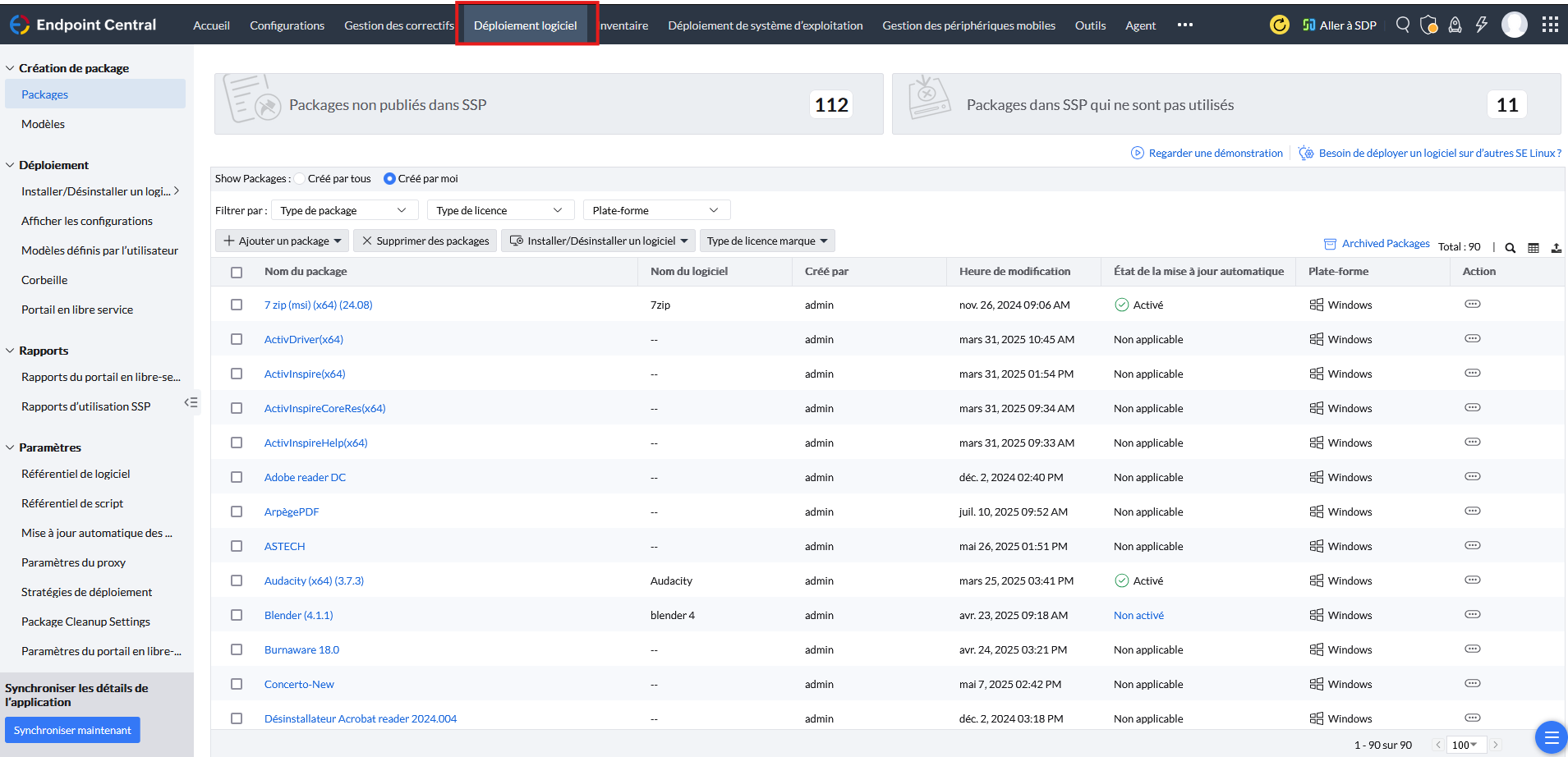
Task: Go to the Configurations tab
Action: pyautogui.click(x=287, y=25)
